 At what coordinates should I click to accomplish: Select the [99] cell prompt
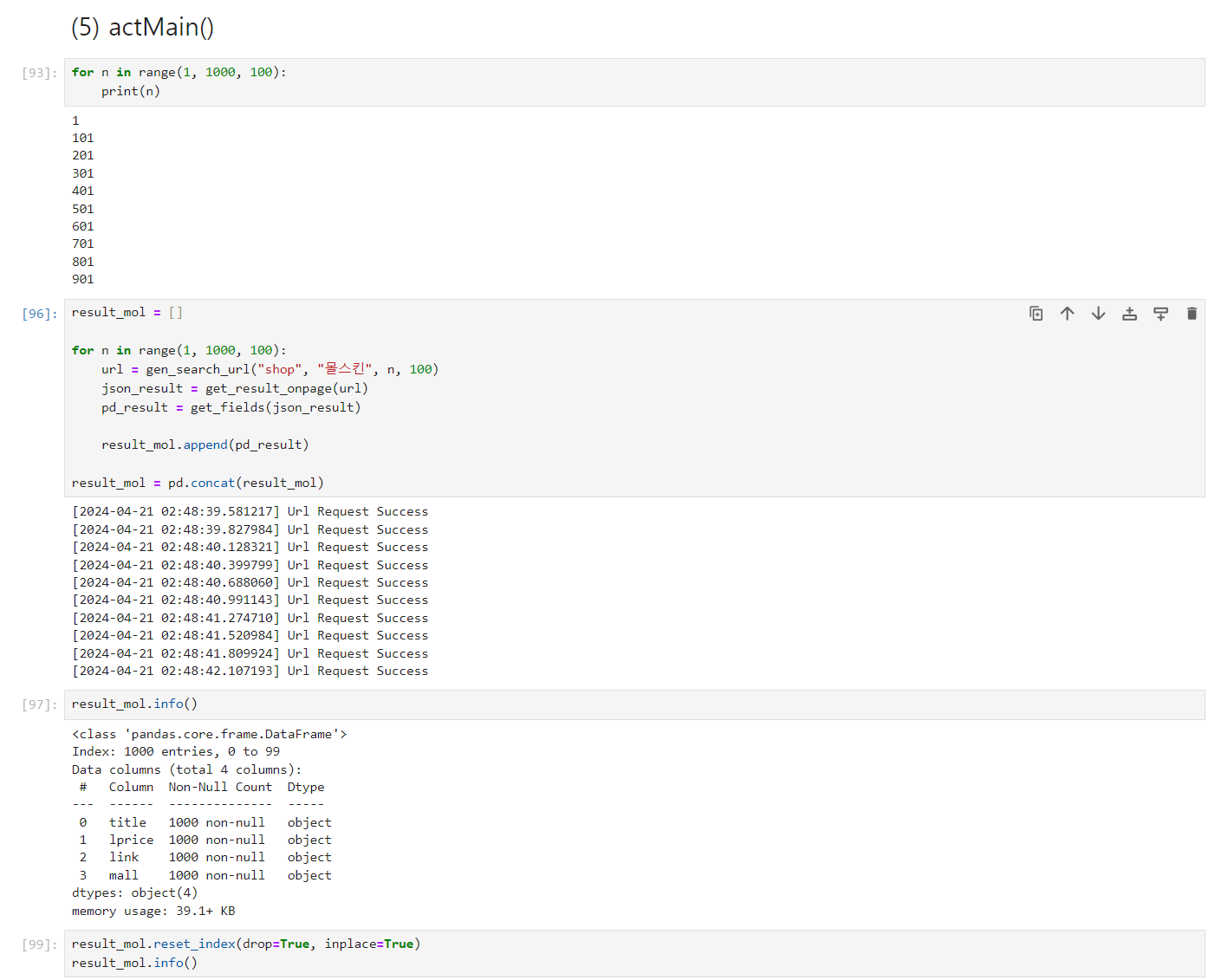pyautogui.click(x=39, y=944)
